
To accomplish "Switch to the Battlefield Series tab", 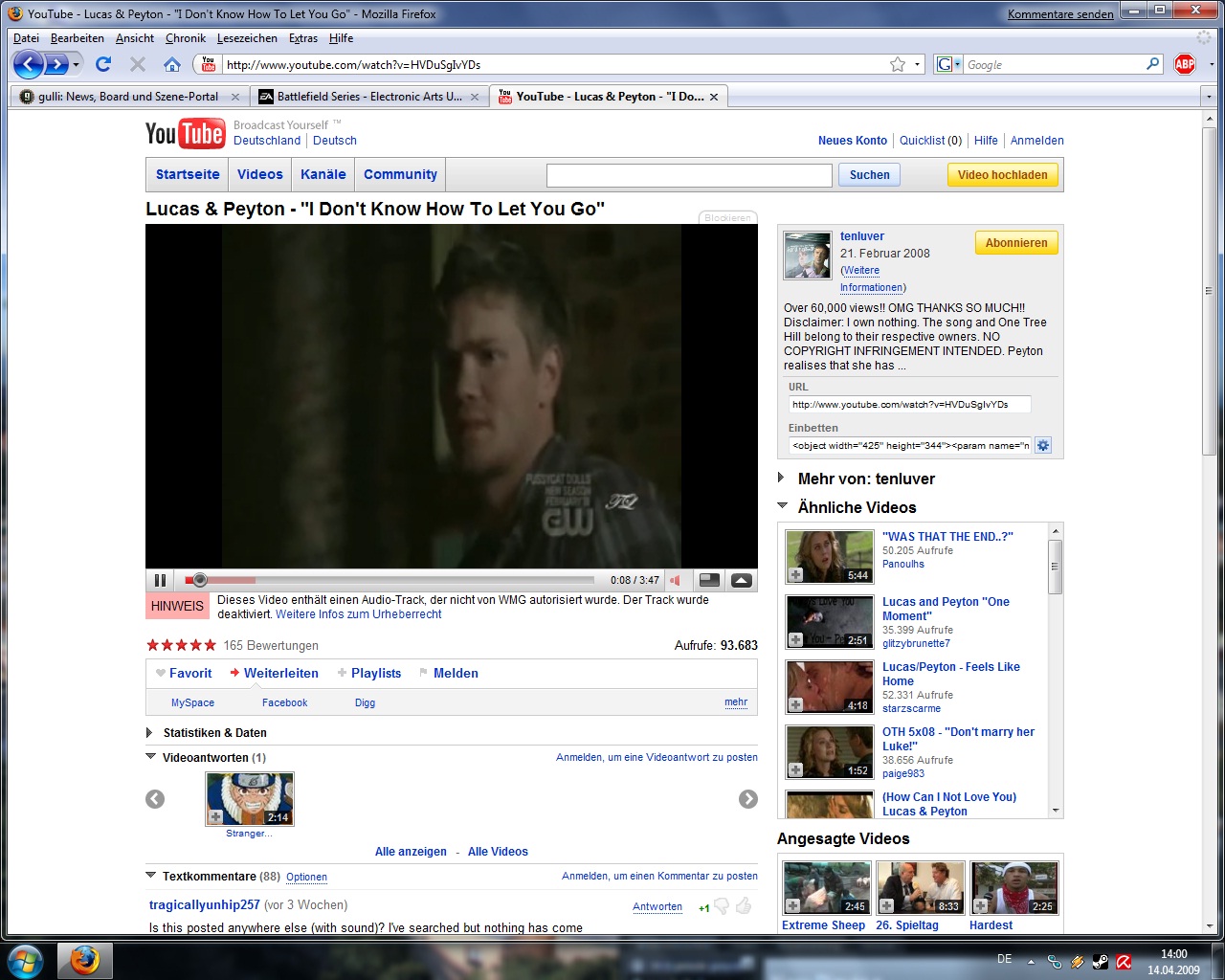I will click(x=369, y=97).
